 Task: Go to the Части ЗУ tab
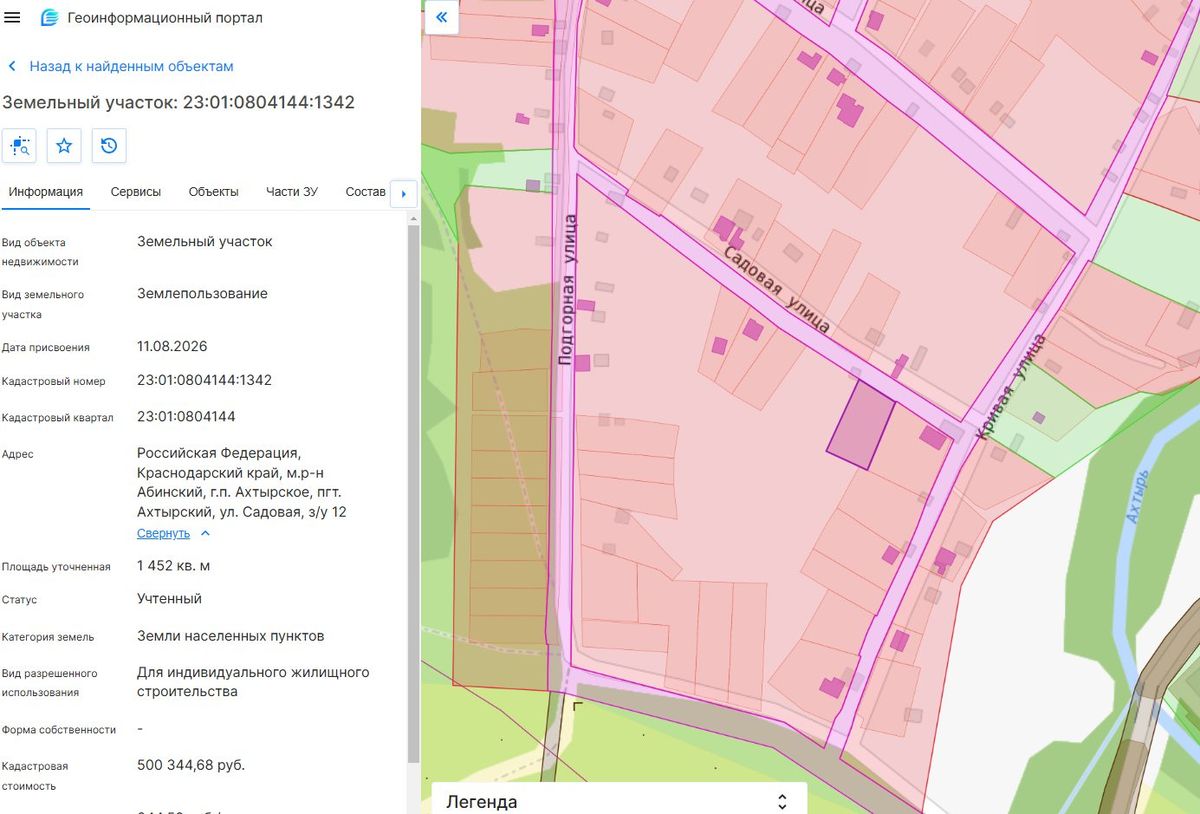pos(292,192)
